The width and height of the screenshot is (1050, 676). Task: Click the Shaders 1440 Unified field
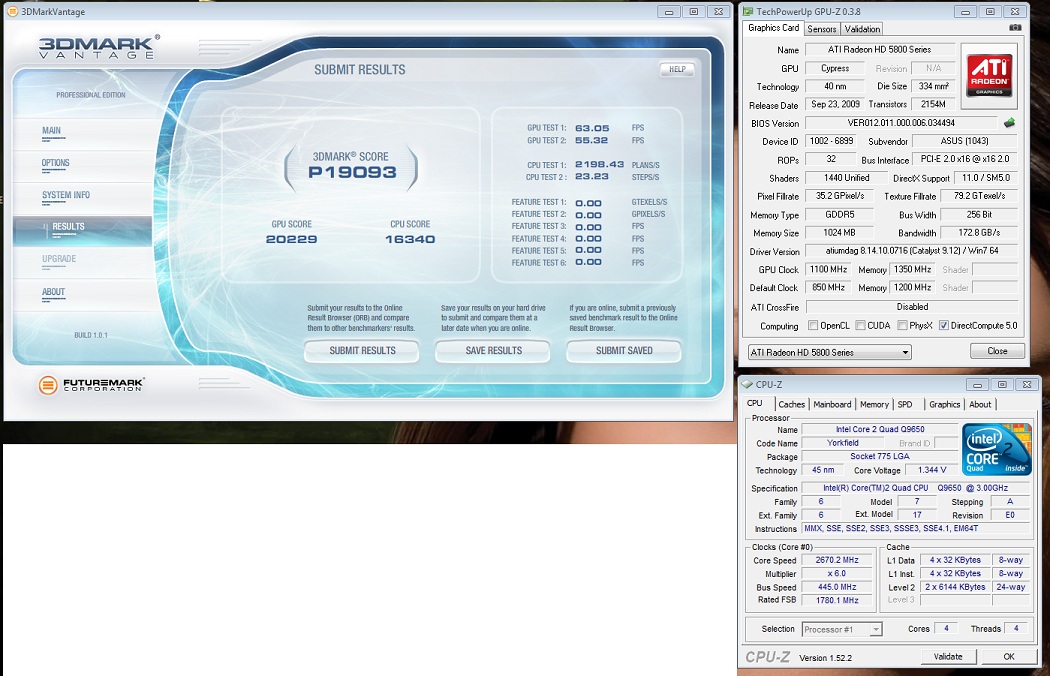point(846,178)
